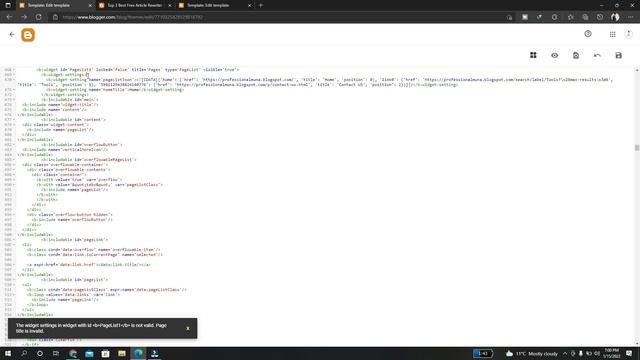
Task: Collapse the b:includable id='pageList' fold arrow
Action: [13, 280]
